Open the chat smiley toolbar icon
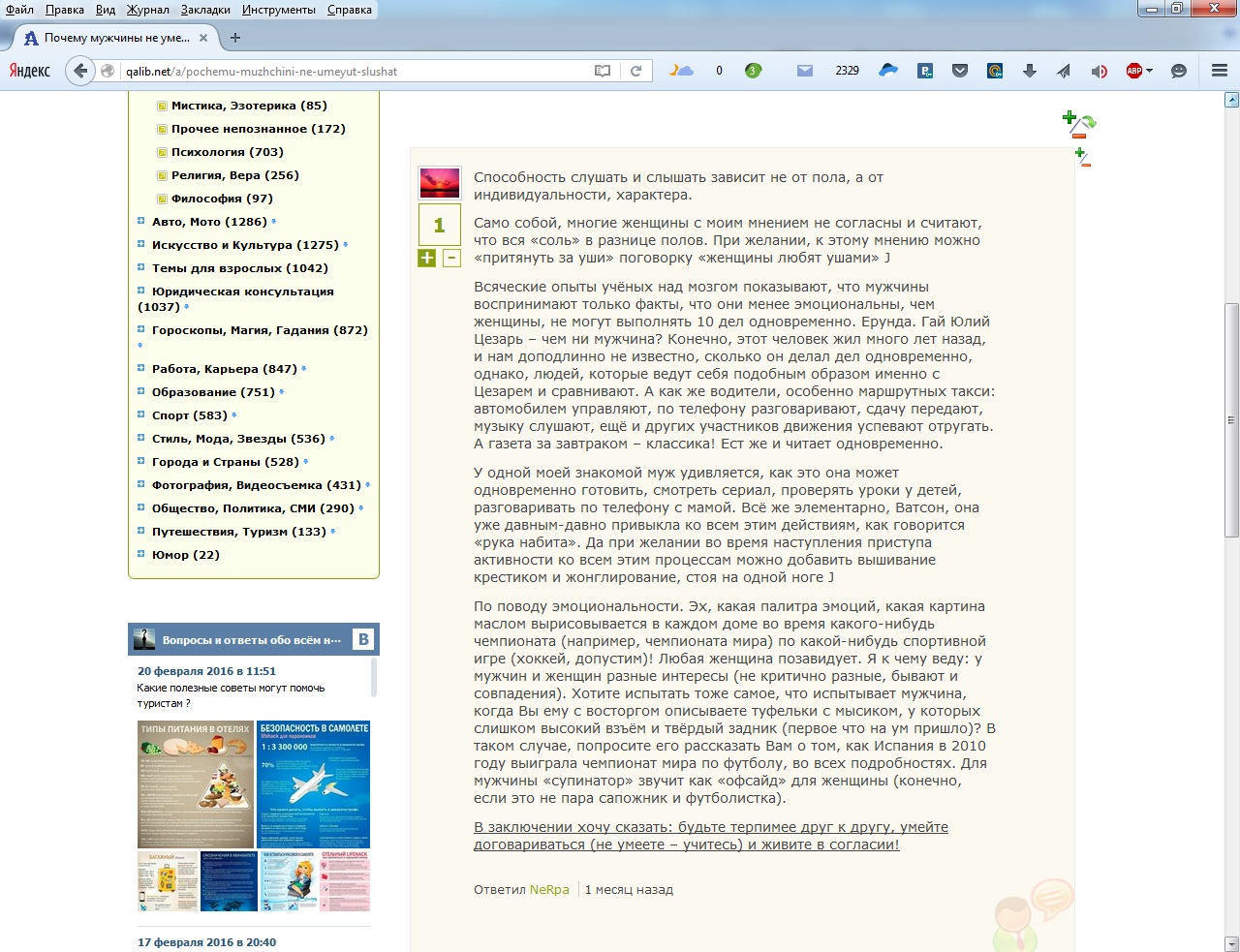 click(1179, 71)
